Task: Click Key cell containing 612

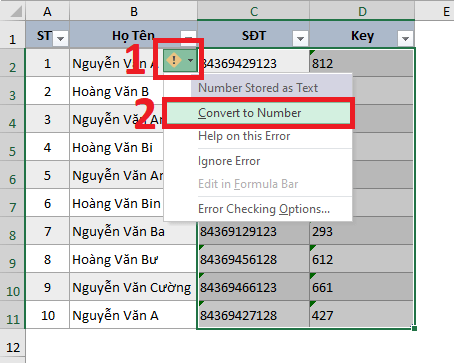Action: [x=362, y=259]
